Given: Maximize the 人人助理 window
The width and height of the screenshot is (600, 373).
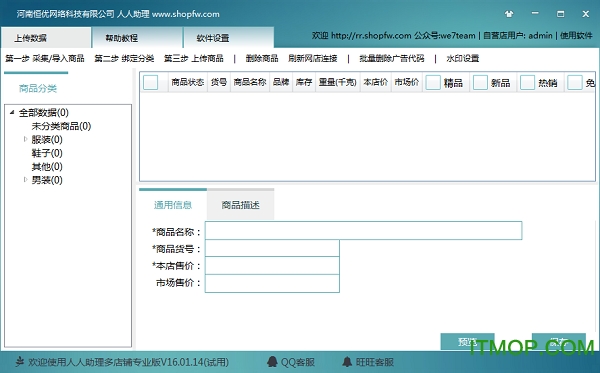Looking at the screenshot, I should 561,14.
